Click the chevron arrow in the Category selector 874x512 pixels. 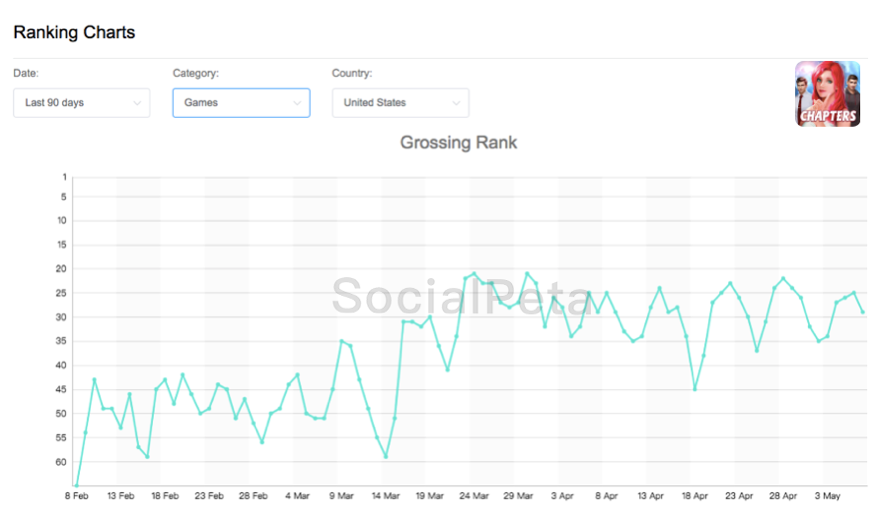297,103
